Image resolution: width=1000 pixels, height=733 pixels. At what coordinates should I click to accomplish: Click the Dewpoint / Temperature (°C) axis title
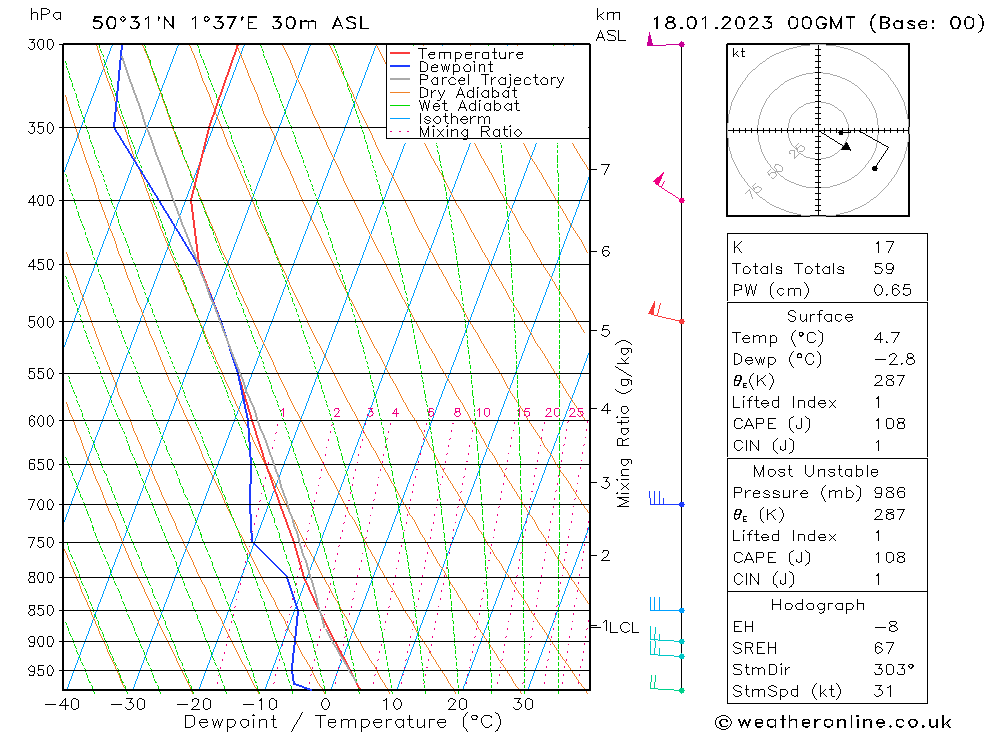pyautogui.click(x=343, y=722)
